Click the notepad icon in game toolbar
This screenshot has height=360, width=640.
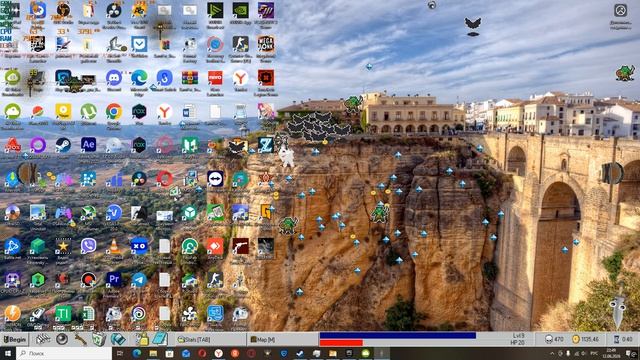click(x=160, y=339)
